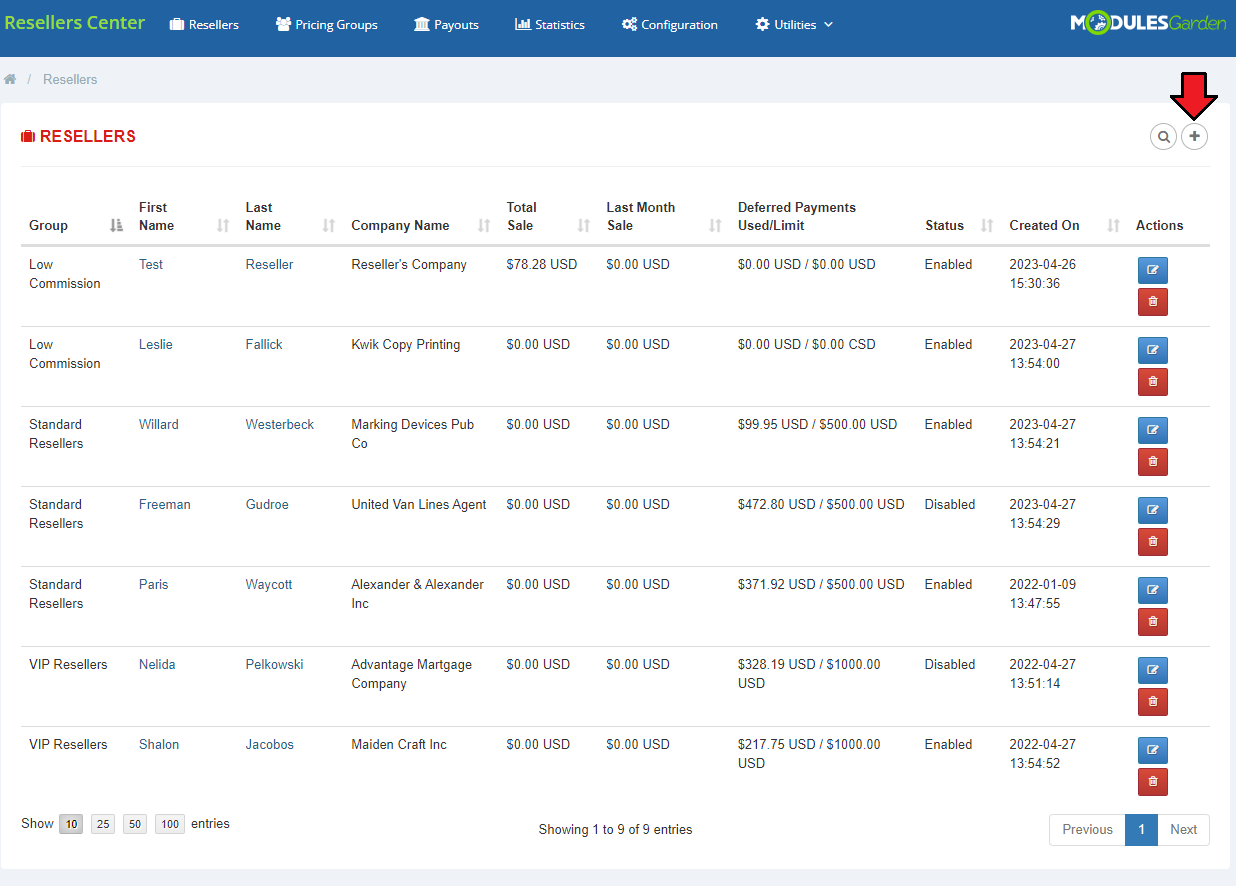1236x886 pixels.
Task: Delete the Shalon Jacobos row
Action: tap(1153, 782)
